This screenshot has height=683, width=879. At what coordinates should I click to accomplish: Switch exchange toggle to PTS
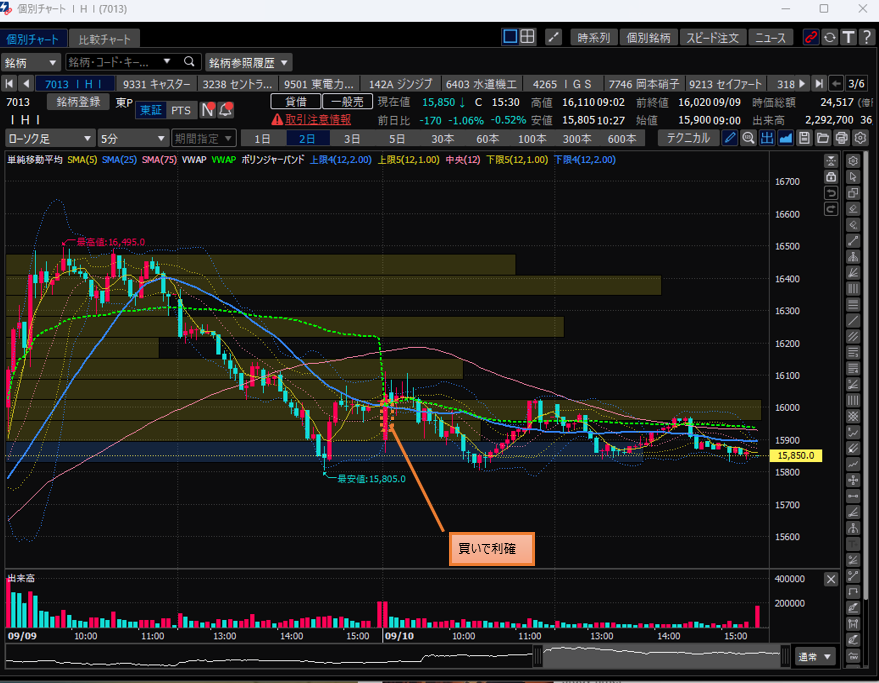[x=181, y=110]
